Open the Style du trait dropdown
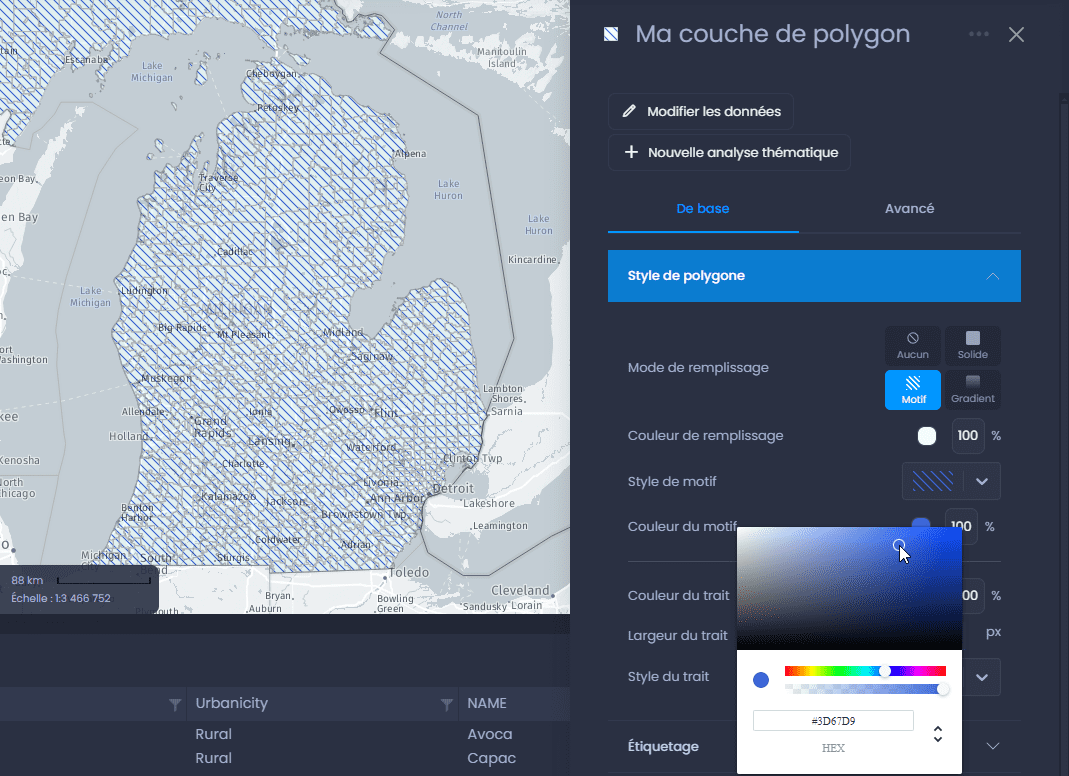Viewport: 1069px width, 776px height. pyautogui.click(x=981, y=677)
